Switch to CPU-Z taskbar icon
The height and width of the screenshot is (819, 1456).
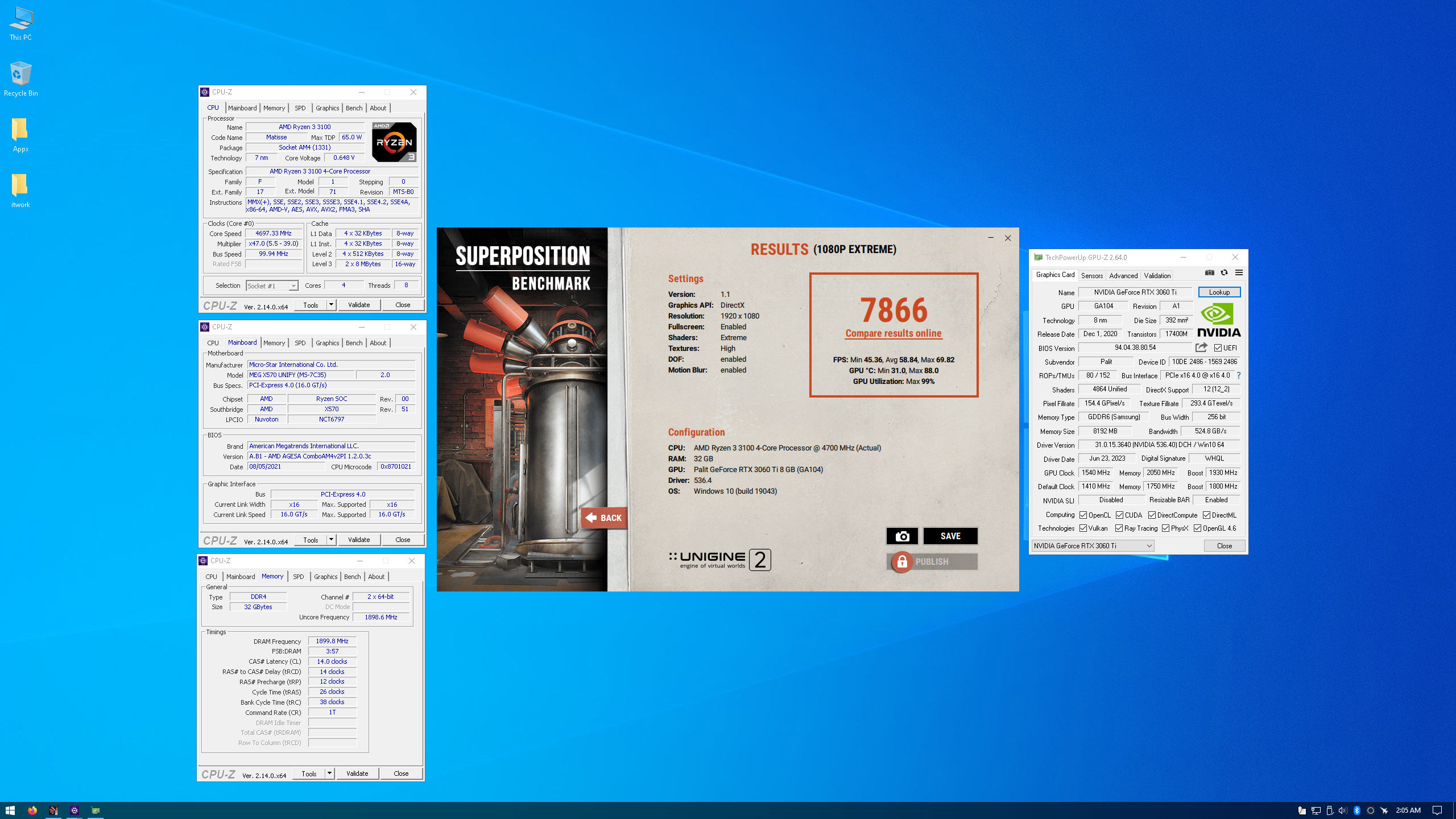[75, 810]
